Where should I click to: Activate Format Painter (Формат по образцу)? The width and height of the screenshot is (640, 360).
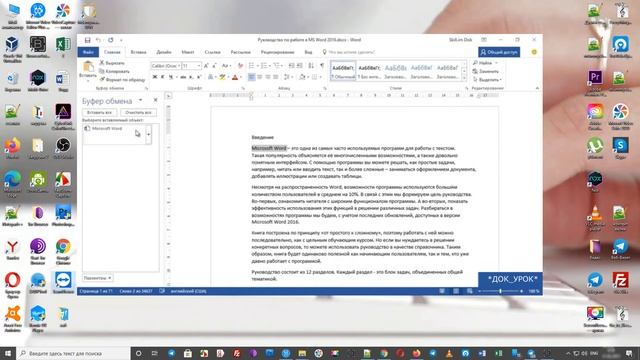122,80
